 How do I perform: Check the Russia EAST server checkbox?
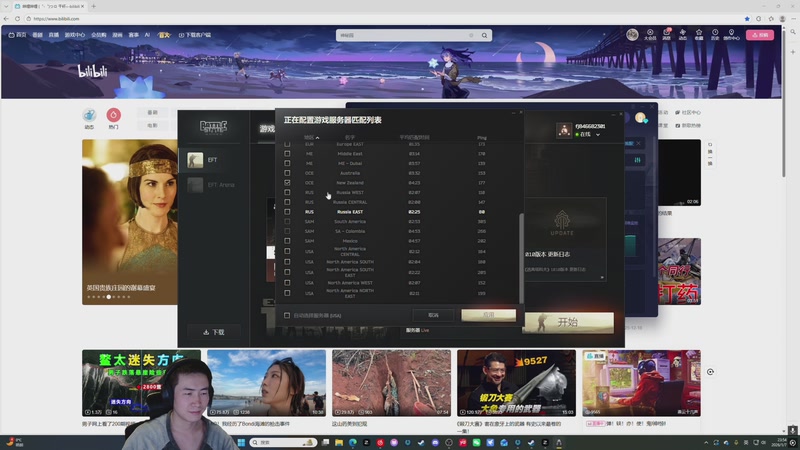pyautogui.click(x=287, y=212)
